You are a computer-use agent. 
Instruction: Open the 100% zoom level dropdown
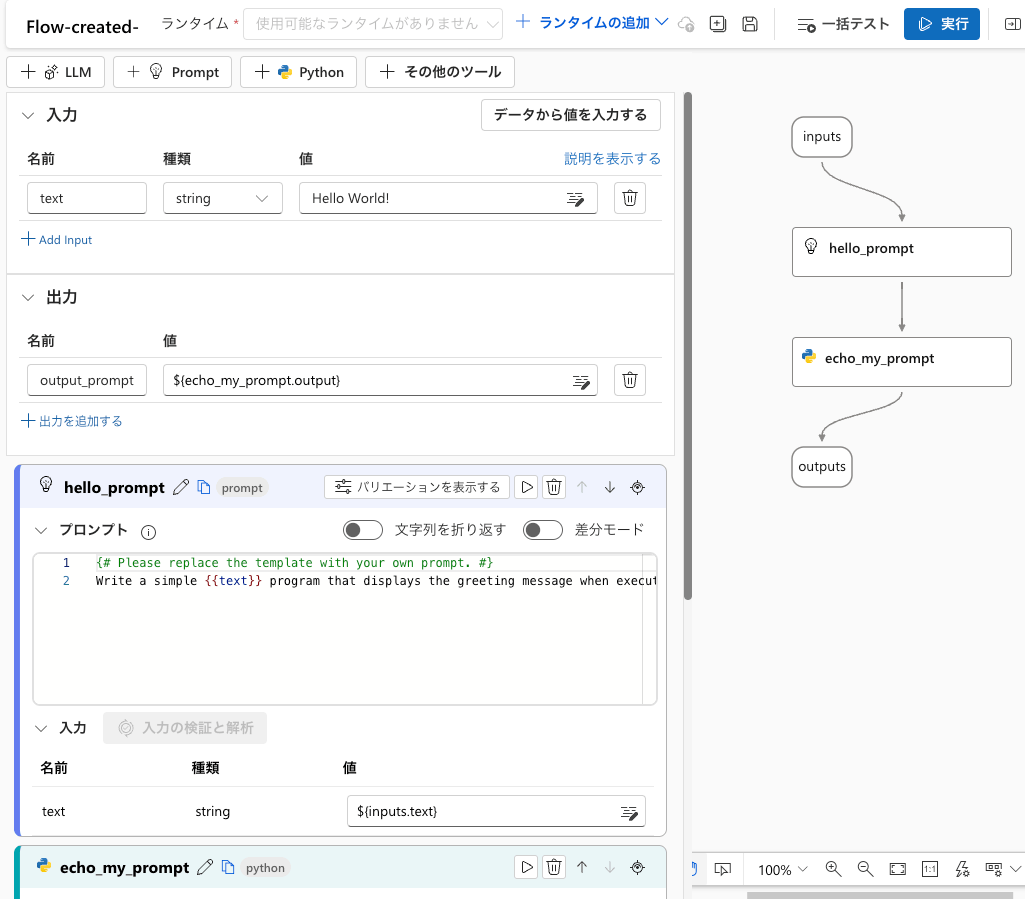coord(781,869)
